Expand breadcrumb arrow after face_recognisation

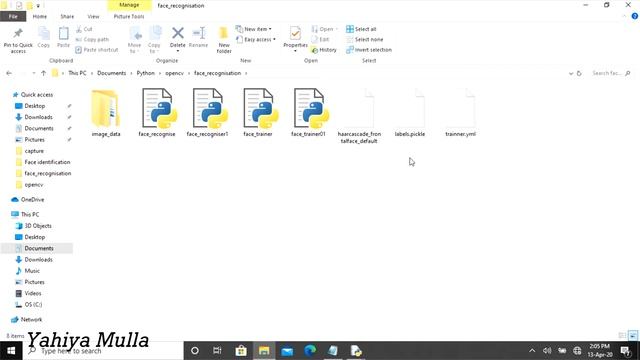pyautogui.click(x=246, y=73)
